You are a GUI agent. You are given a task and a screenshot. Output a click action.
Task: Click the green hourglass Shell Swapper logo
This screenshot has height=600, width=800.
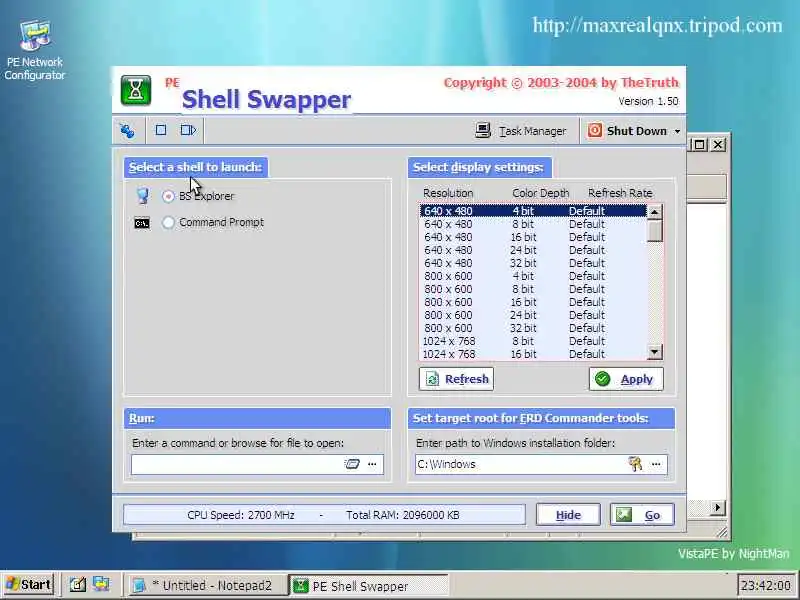136,90
